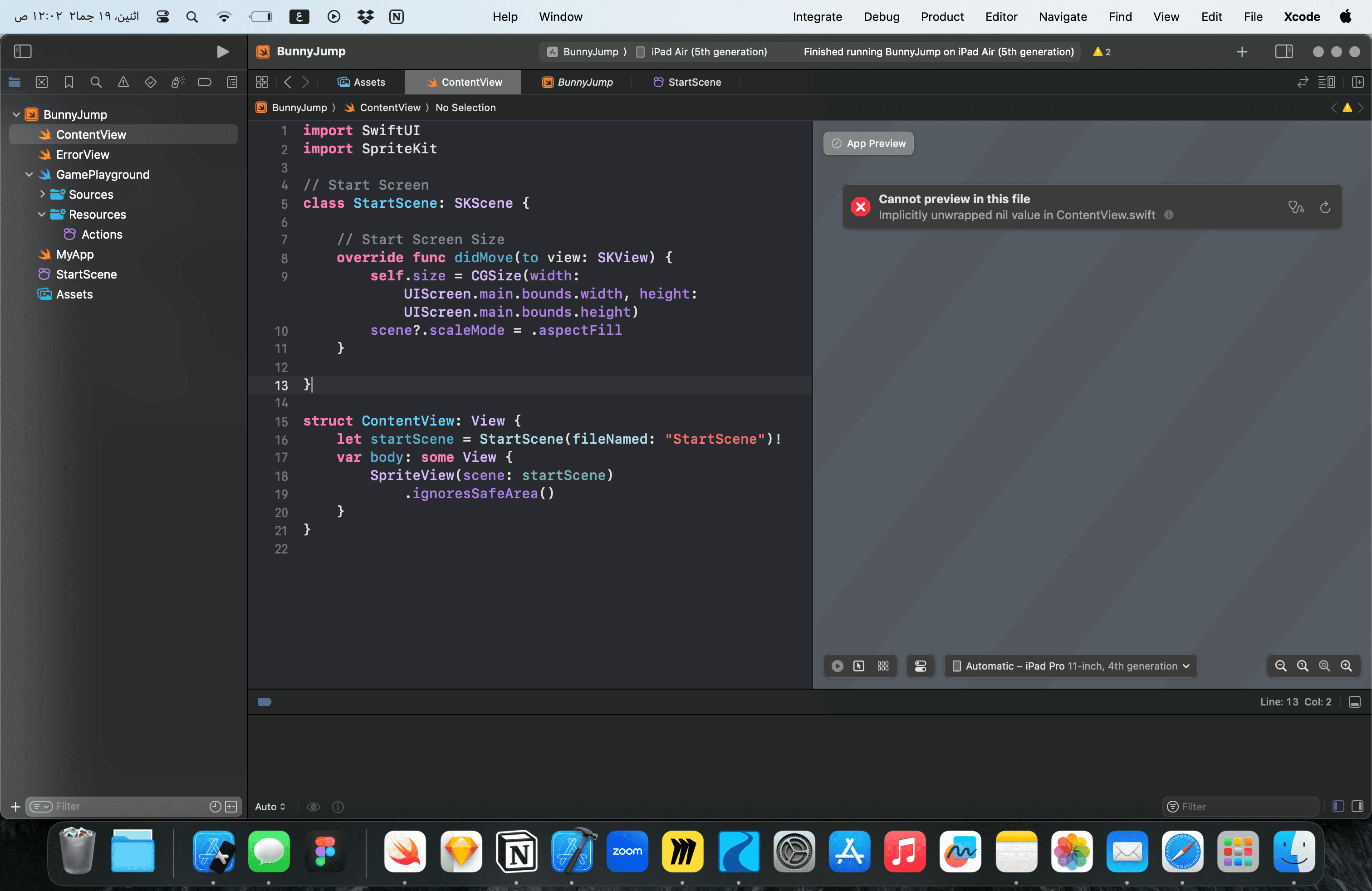1372x891 pixels.
Task: Click App Preview button
Action: [x=868, y=143]
